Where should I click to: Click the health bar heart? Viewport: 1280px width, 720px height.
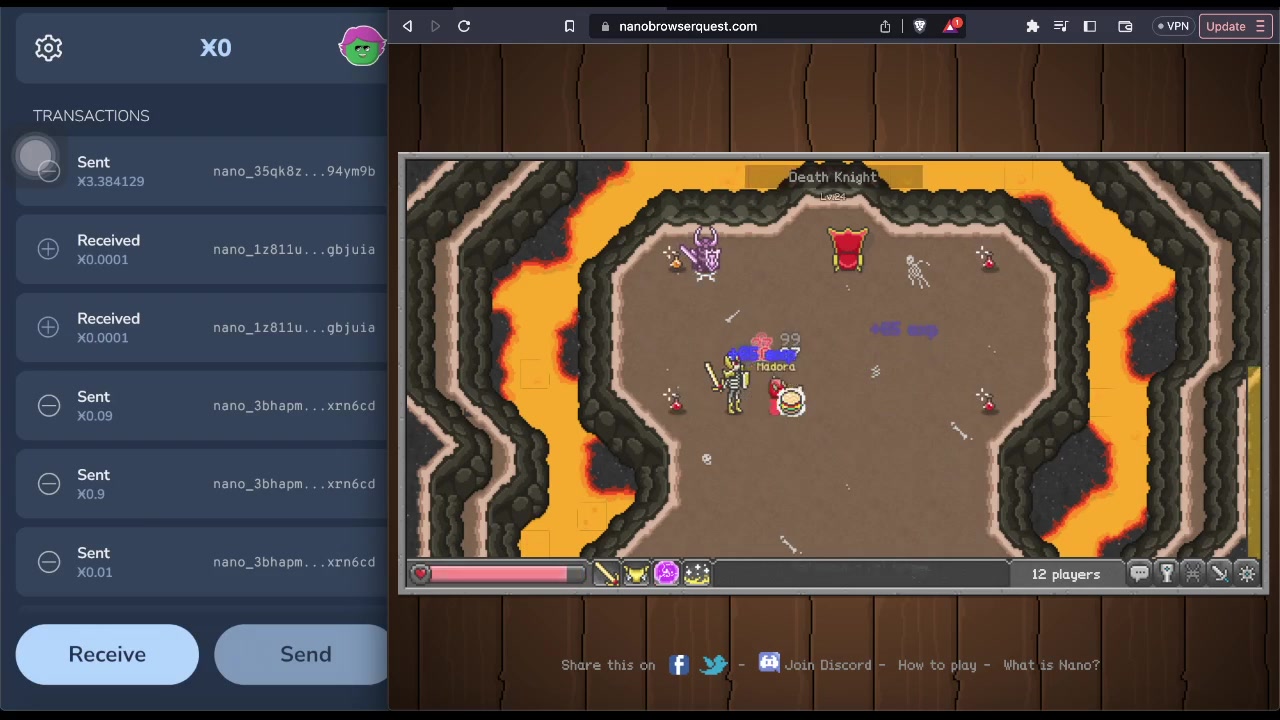420,573
